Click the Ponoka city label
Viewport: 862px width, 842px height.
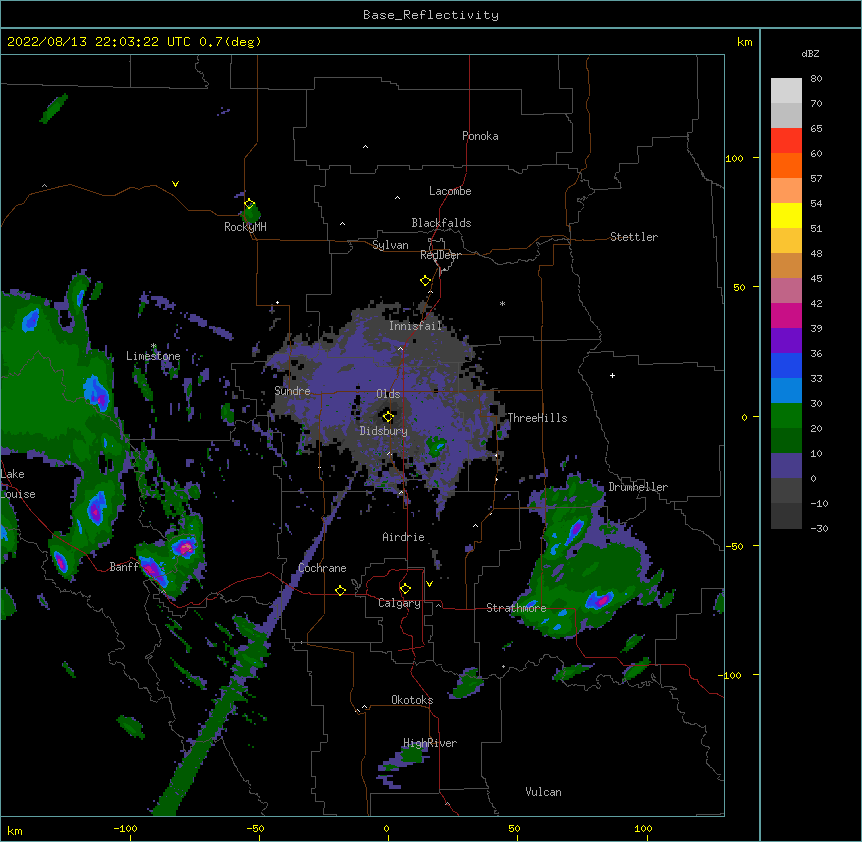tap(480, 136)
